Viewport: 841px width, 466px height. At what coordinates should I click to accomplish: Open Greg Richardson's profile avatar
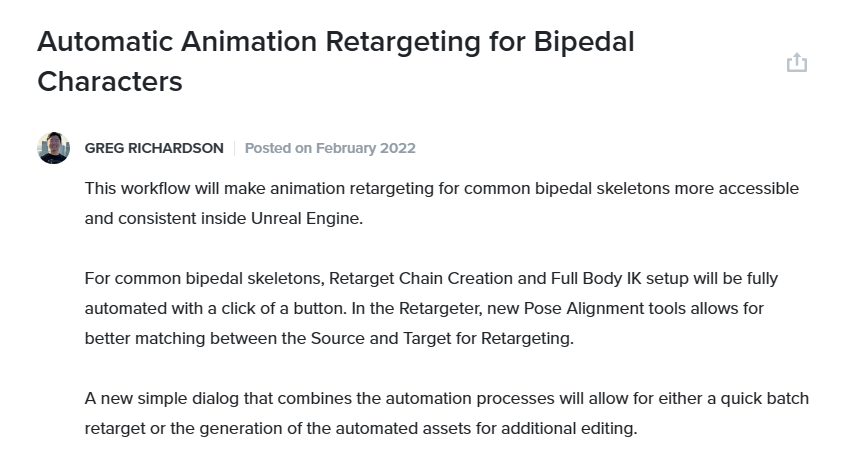[x=54, y=147]
